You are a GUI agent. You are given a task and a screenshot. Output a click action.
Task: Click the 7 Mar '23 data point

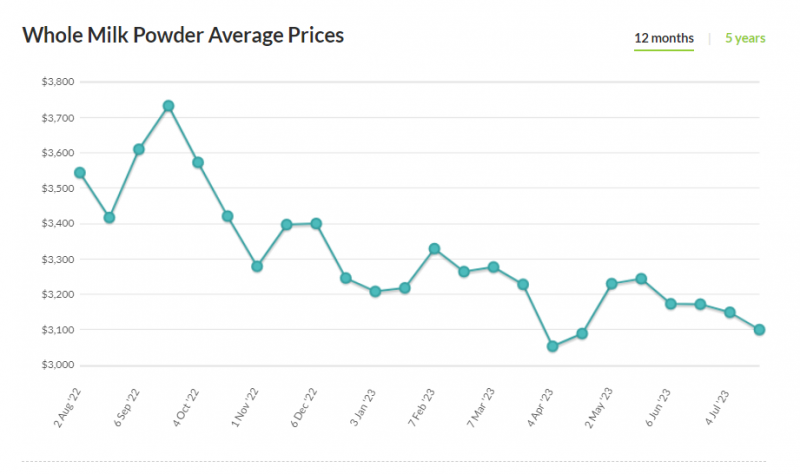click(493, 267)
